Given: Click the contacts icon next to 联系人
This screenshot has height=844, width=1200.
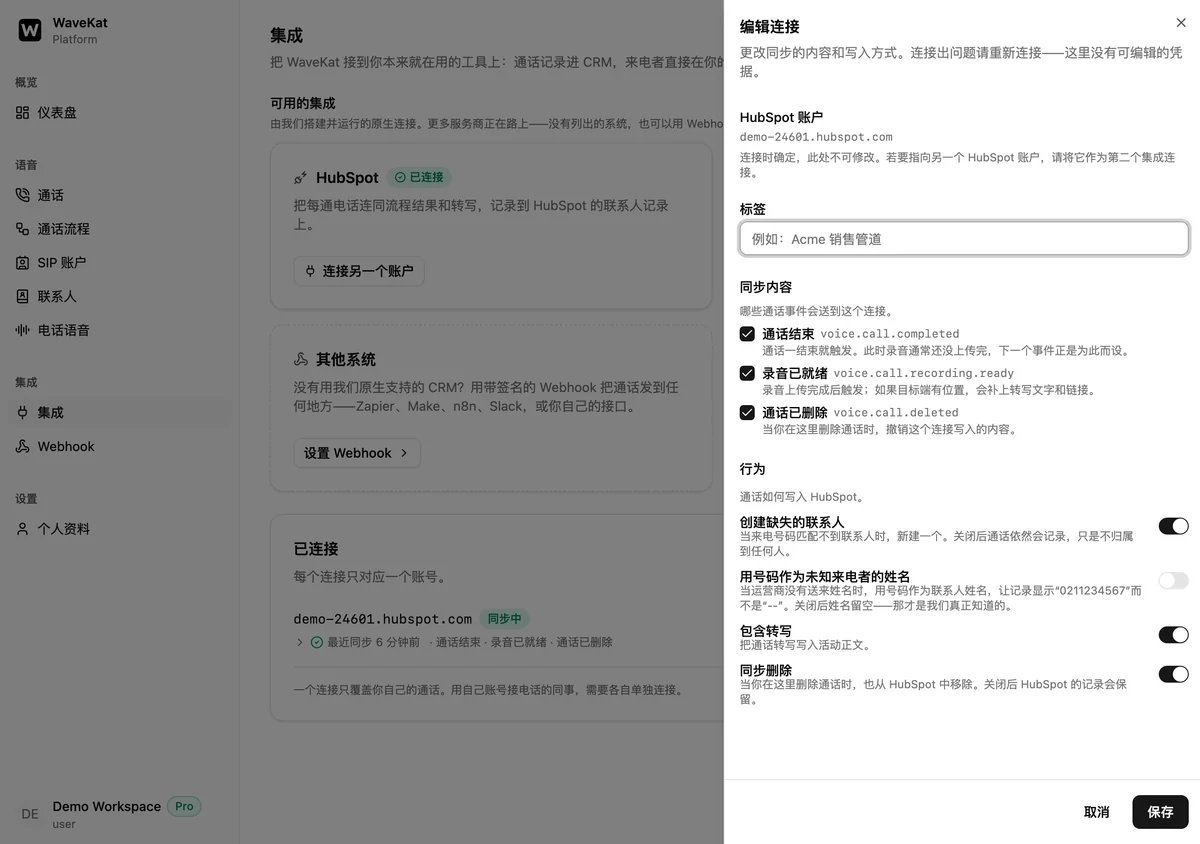Looking at the screenshot, I should 23,297.
